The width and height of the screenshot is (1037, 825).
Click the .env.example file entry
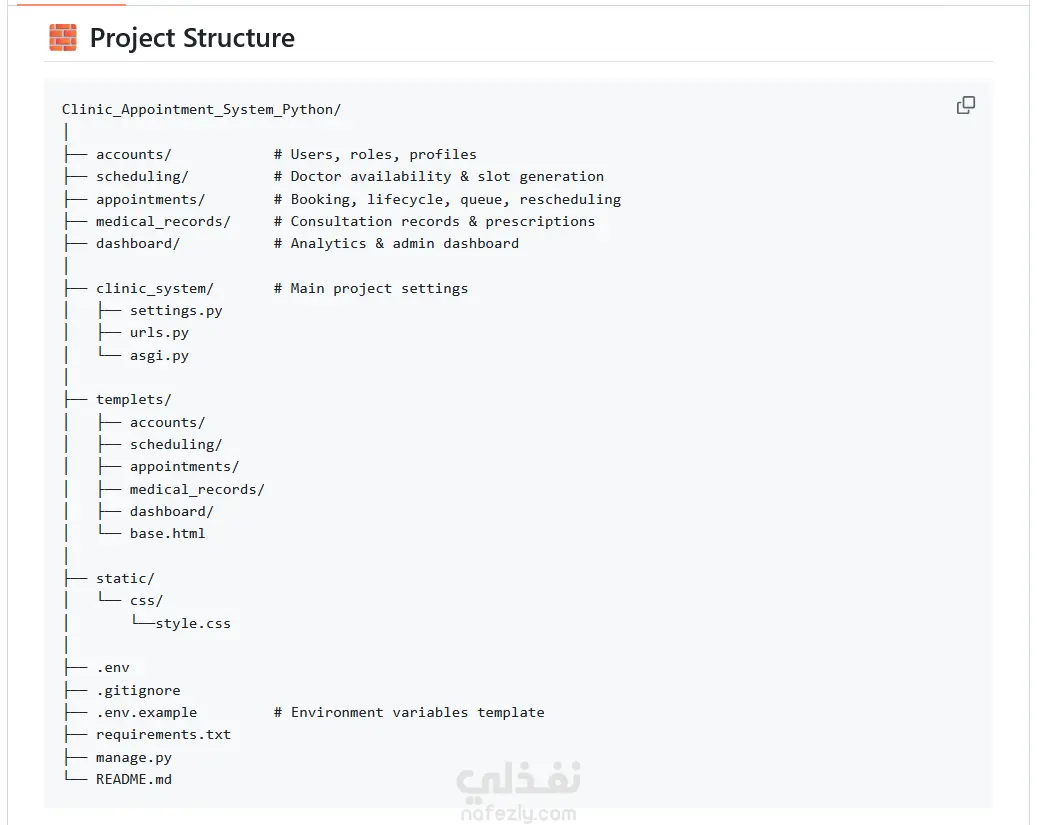pos(147,713)
